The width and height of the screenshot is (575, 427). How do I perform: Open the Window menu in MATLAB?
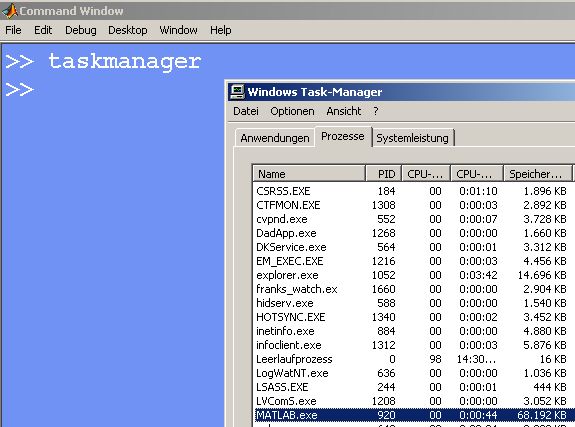(x=178, y=30)
